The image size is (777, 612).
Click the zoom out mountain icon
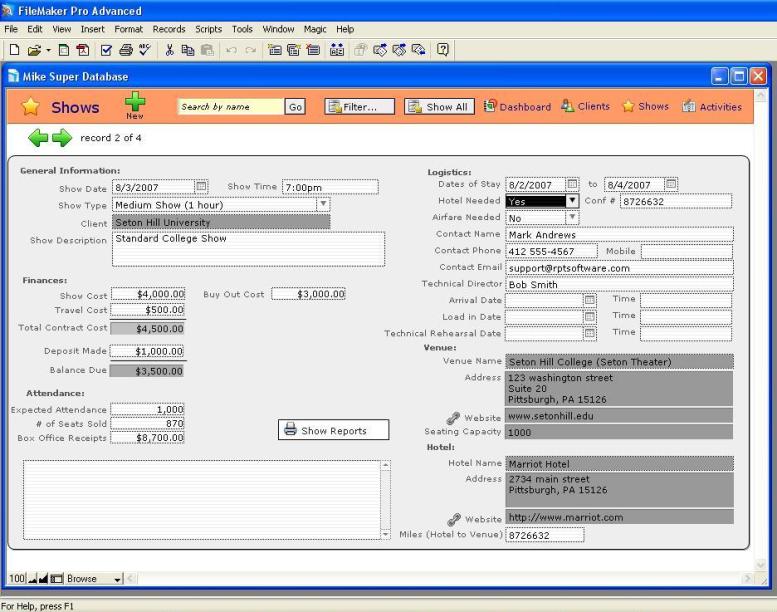tap(33, 579)
